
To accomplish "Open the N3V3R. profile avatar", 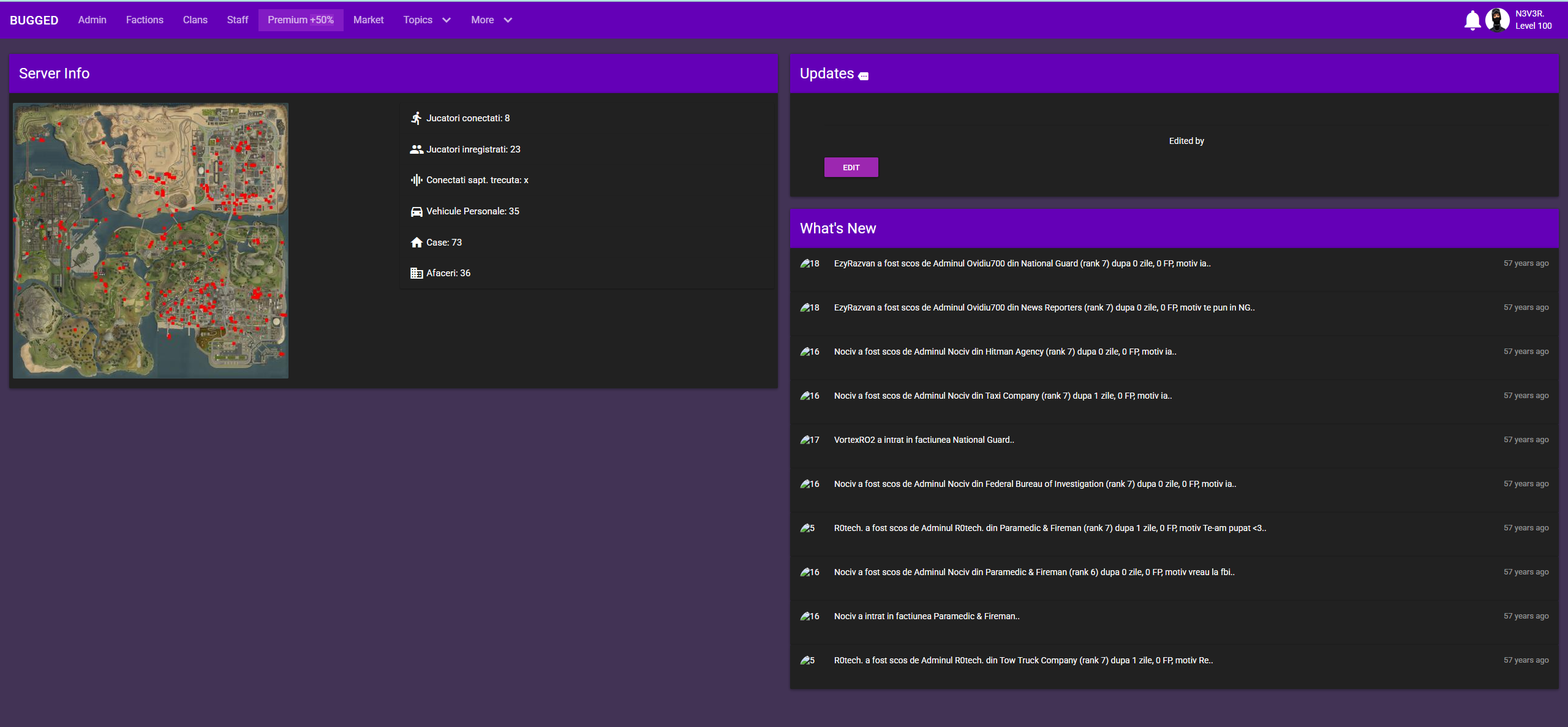I will pos(1497,20).
